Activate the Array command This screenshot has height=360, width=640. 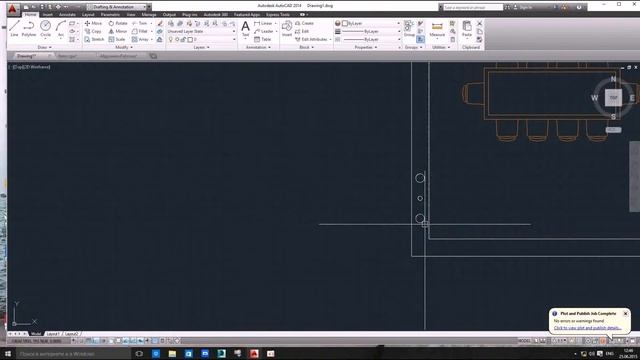pos(140,40)
